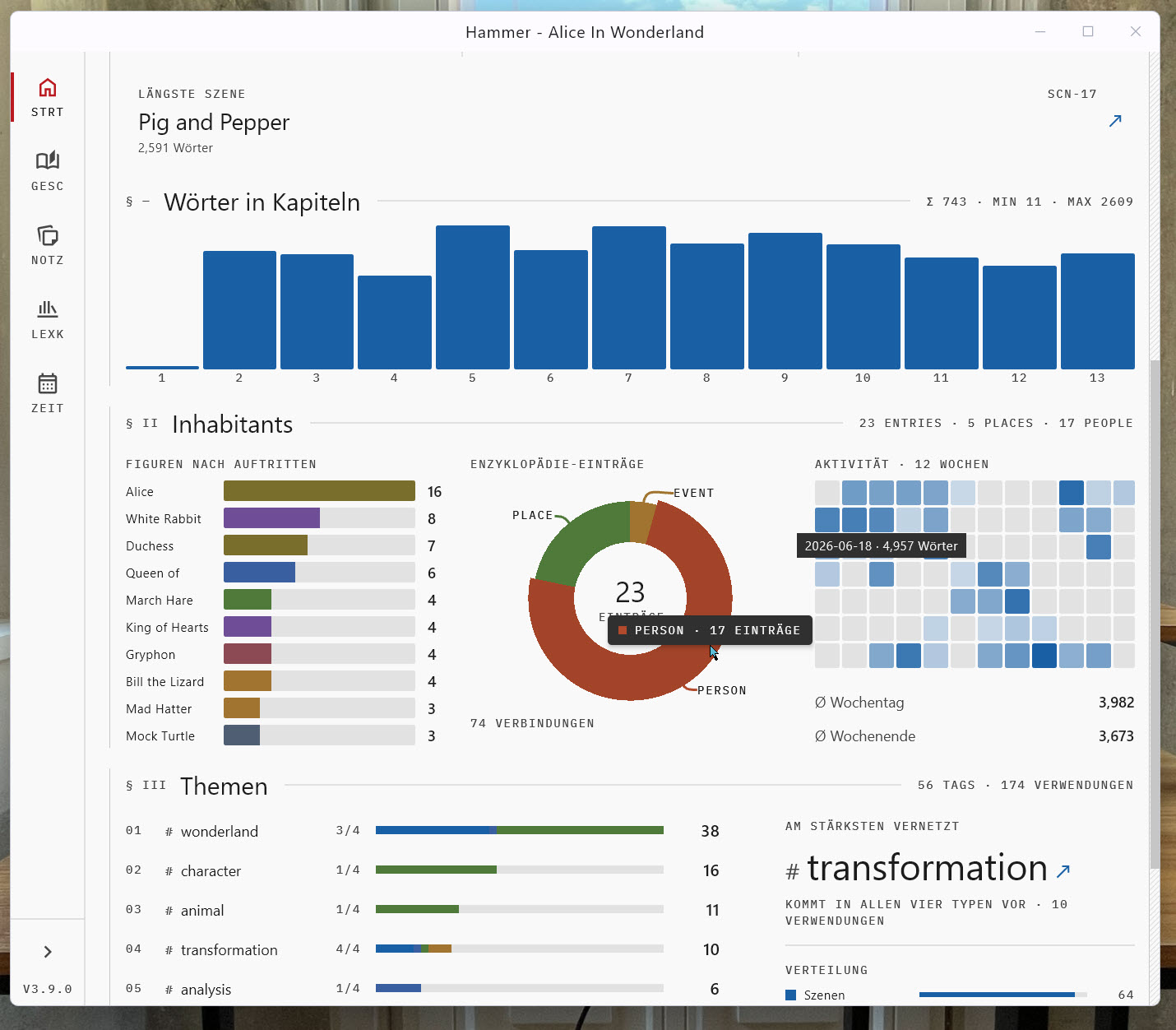This screenshot has width=1176, height=1030.
Task: Open the character tag row
Action: pyautogui.click(x=424, y=870)
